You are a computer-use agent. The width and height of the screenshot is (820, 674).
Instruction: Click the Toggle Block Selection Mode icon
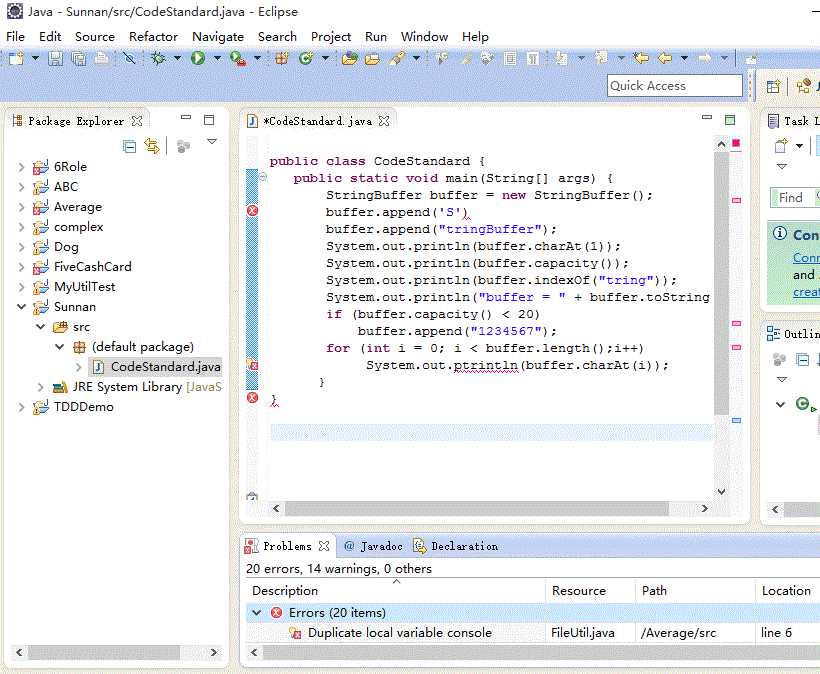click(x=510, y=58)
